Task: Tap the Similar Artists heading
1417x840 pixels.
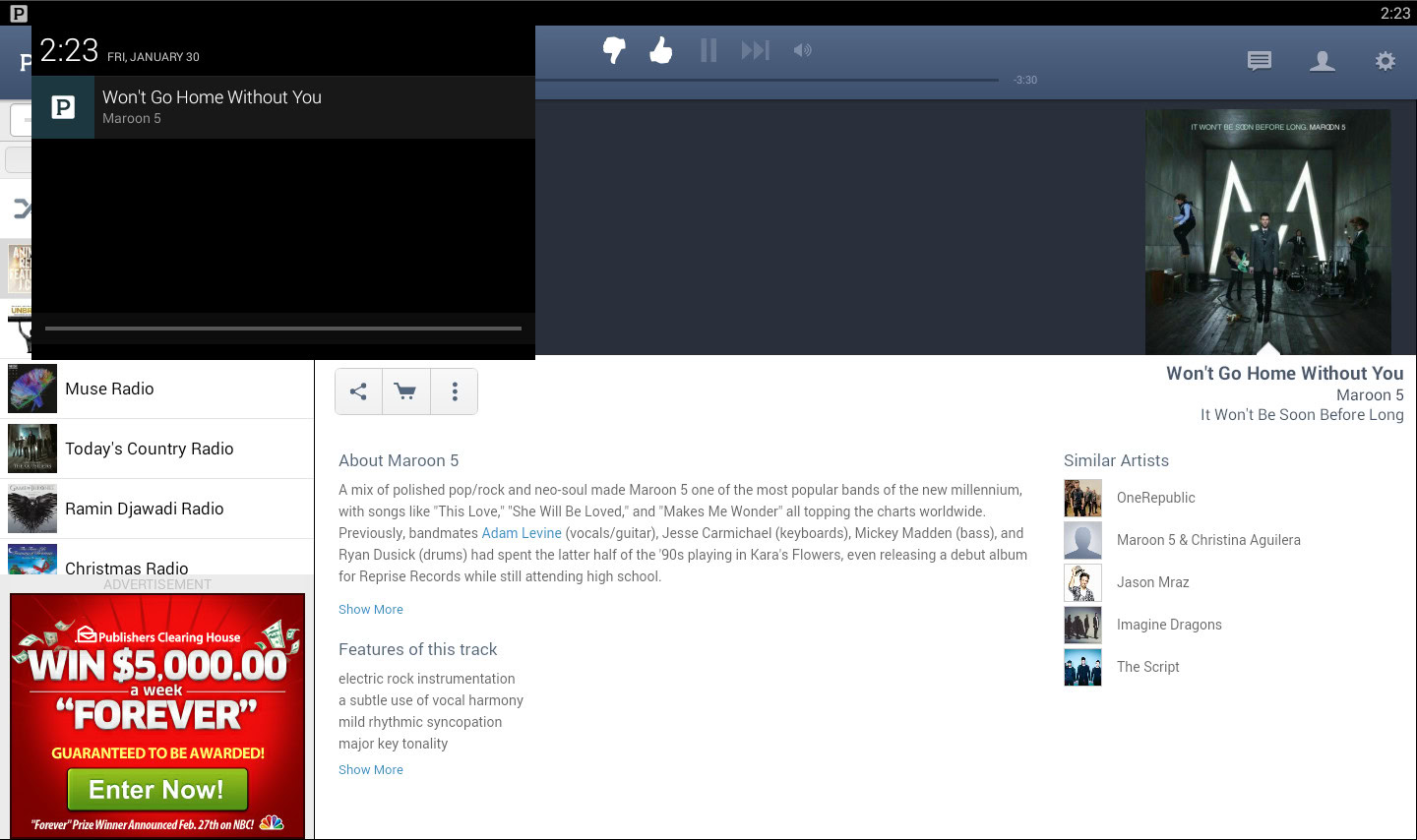Action: 1116,460
